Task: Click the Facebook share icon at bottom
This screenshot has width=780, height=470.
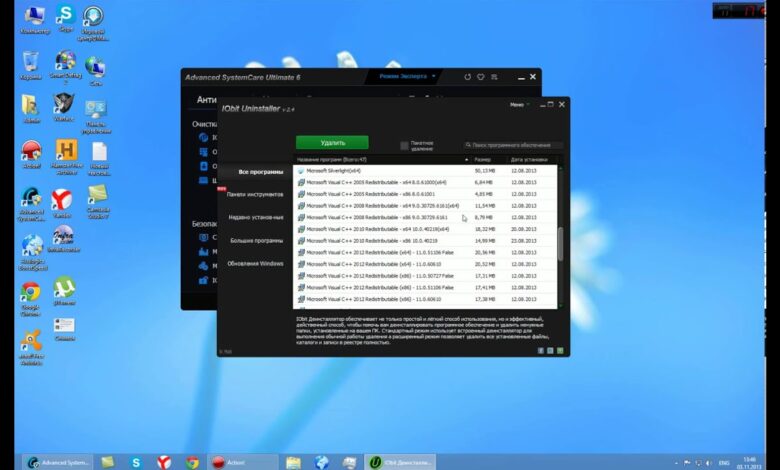Action: coord(540,351)
